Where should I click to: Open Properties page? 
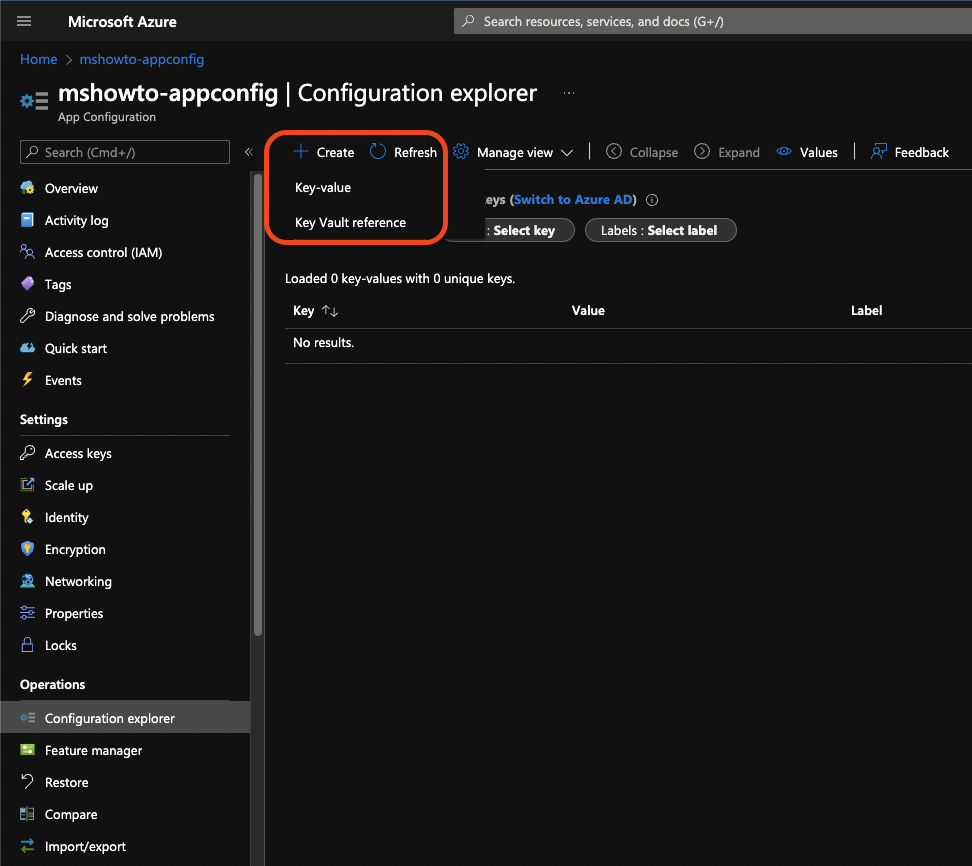[x=74, y=613]
